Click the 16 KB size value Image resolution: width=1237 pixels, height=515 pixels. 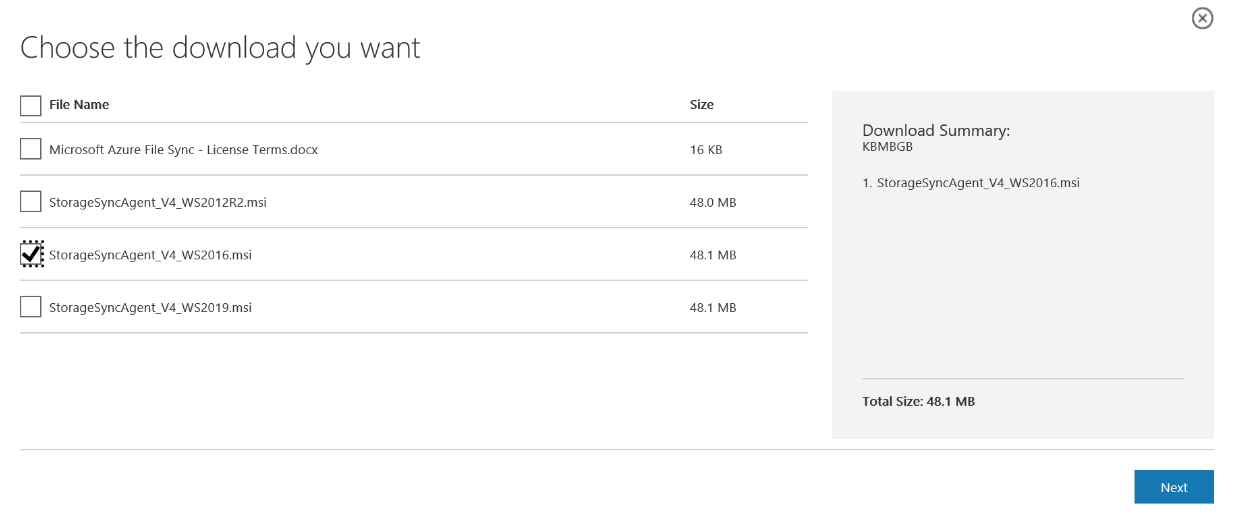click(x=706, y=150)
